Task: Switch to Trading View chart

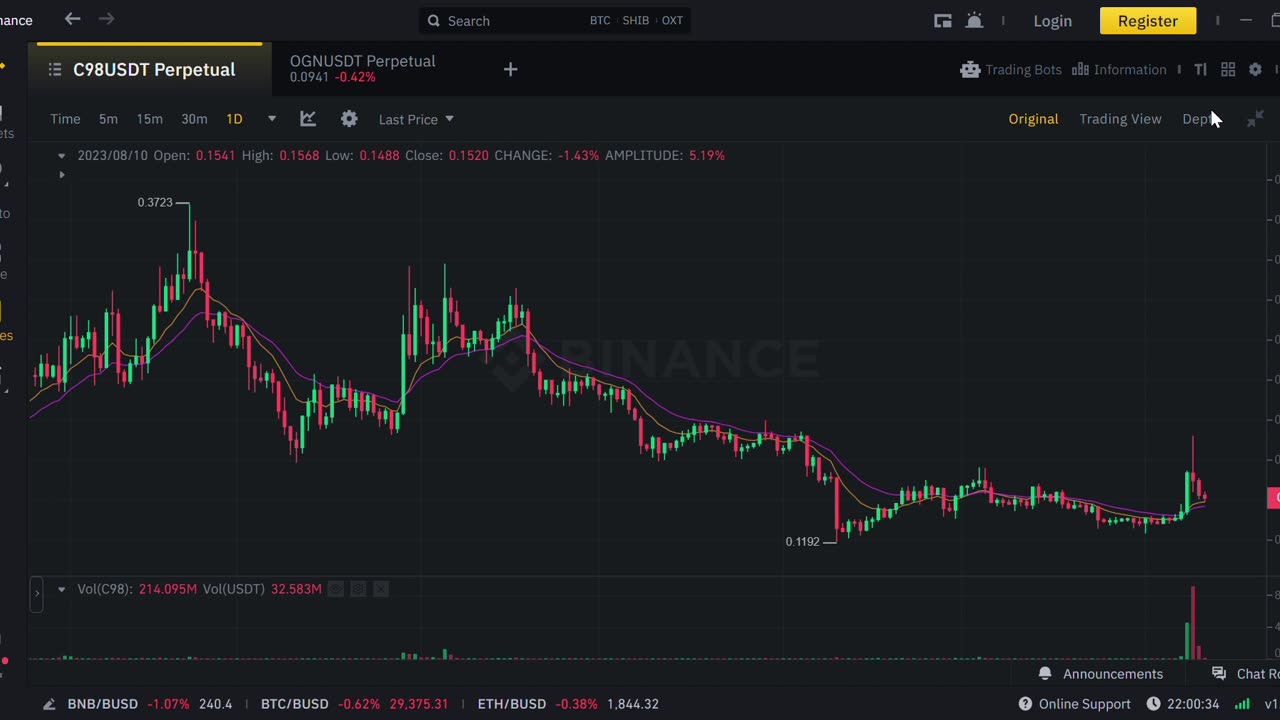Action: tap(1120, 119)
